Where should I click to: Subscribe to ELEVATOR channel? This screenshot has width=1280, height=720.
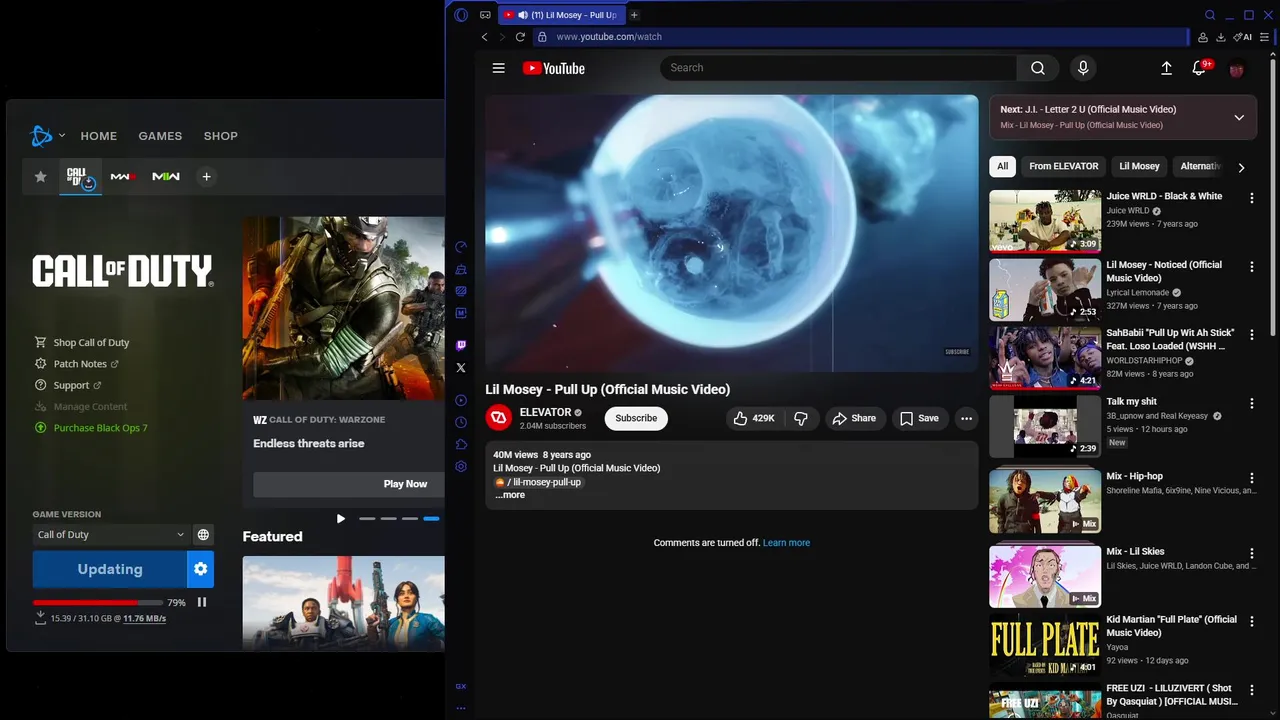point(636,418)
